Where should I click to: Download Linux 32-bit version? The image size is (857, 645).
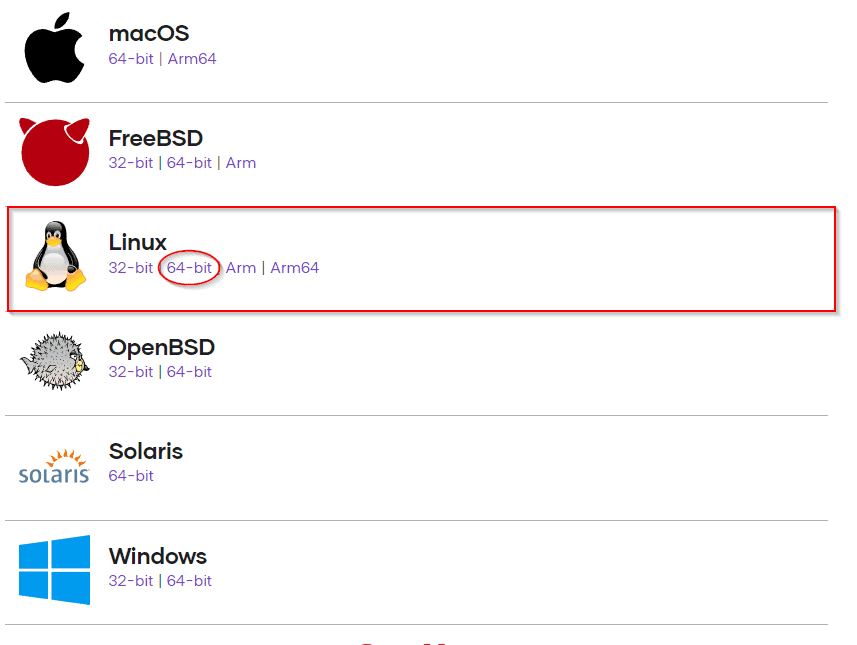131,268
